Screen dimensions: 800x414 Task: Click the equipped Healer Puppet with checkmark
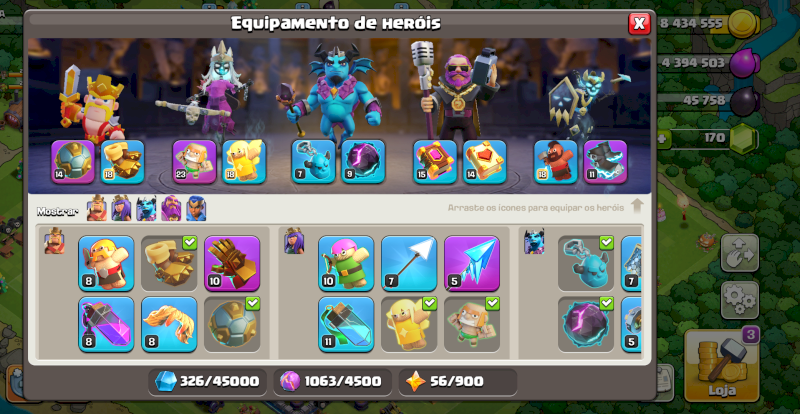[409, 325]
